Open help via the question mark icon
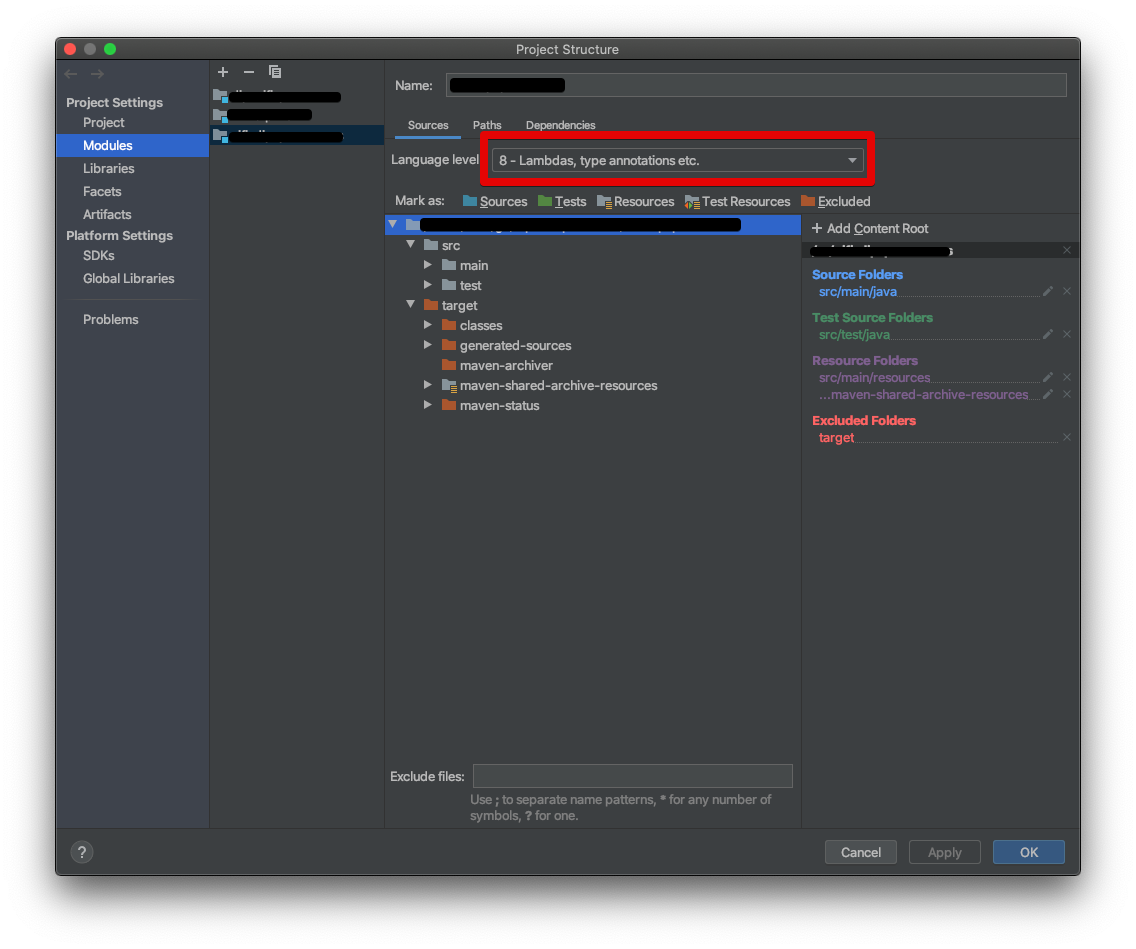Viewport: 1136px width, 949px height. point(81,851)
